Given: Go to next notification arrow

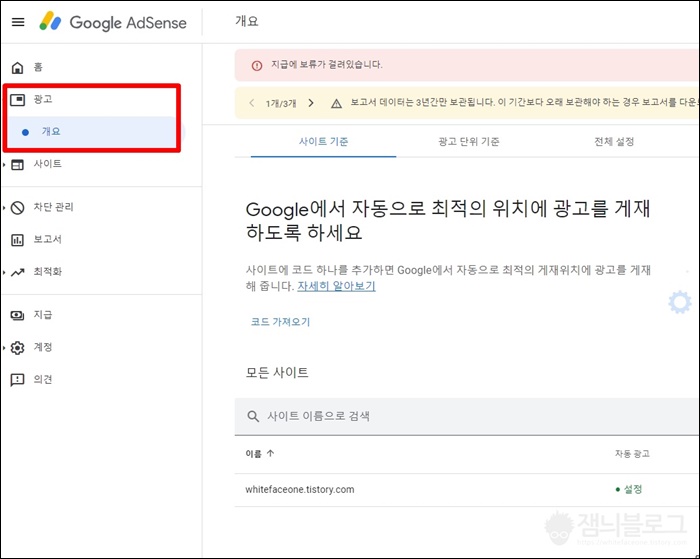Looking at the screenshot, I should 311,103.
